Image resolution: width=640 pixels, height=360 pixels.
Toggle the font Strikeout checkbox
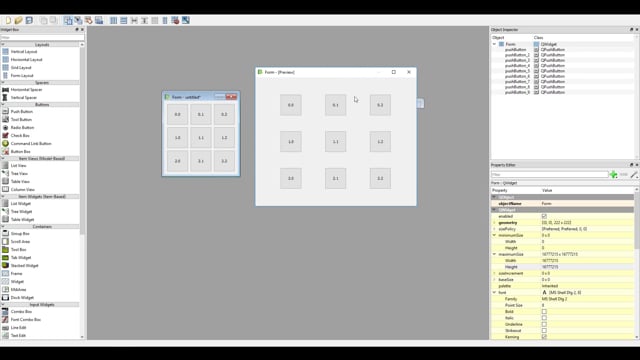pyautogui.click(x=544, y=331)
